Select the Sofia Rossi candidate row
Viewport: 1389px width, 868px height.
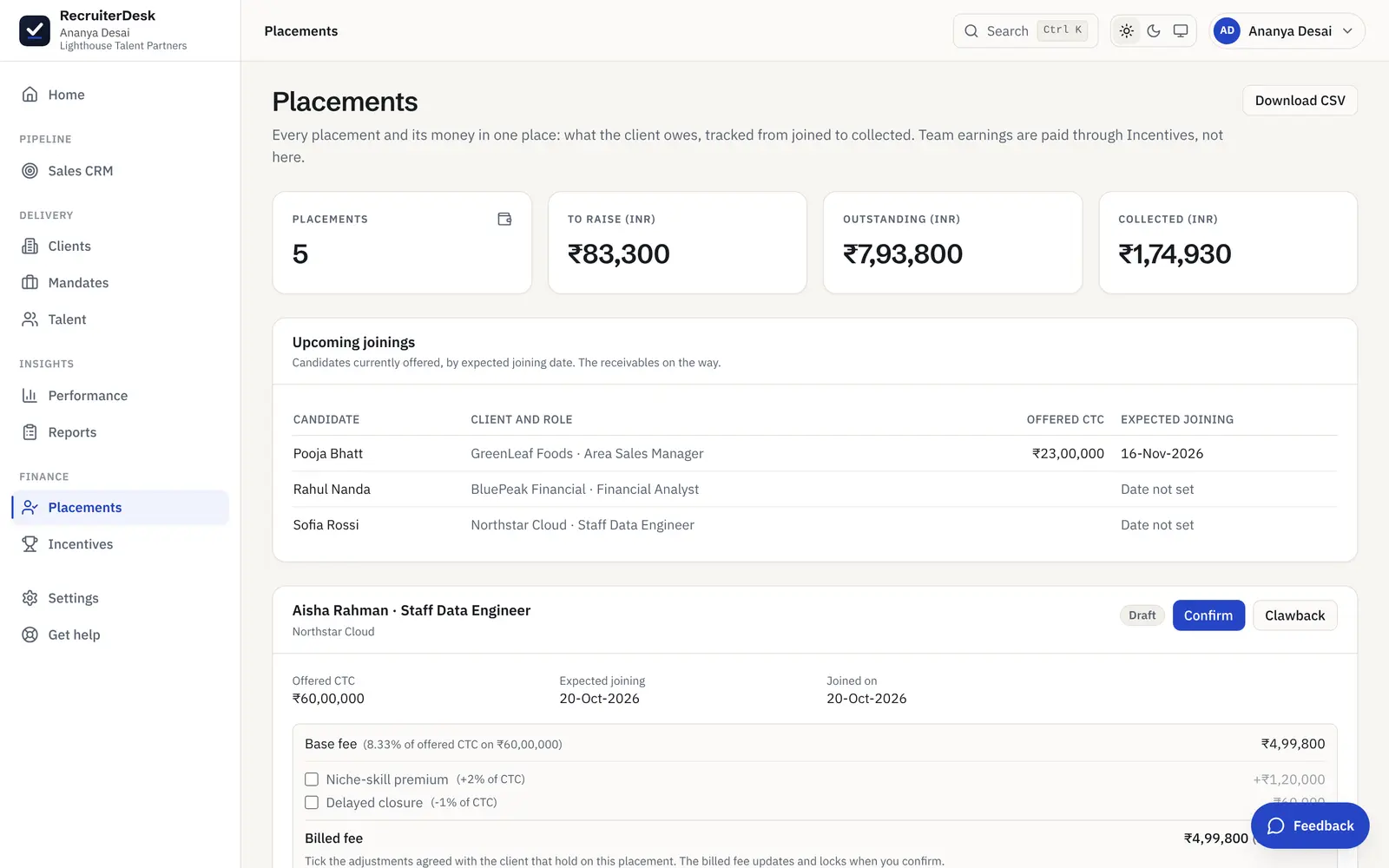(814, 525)
